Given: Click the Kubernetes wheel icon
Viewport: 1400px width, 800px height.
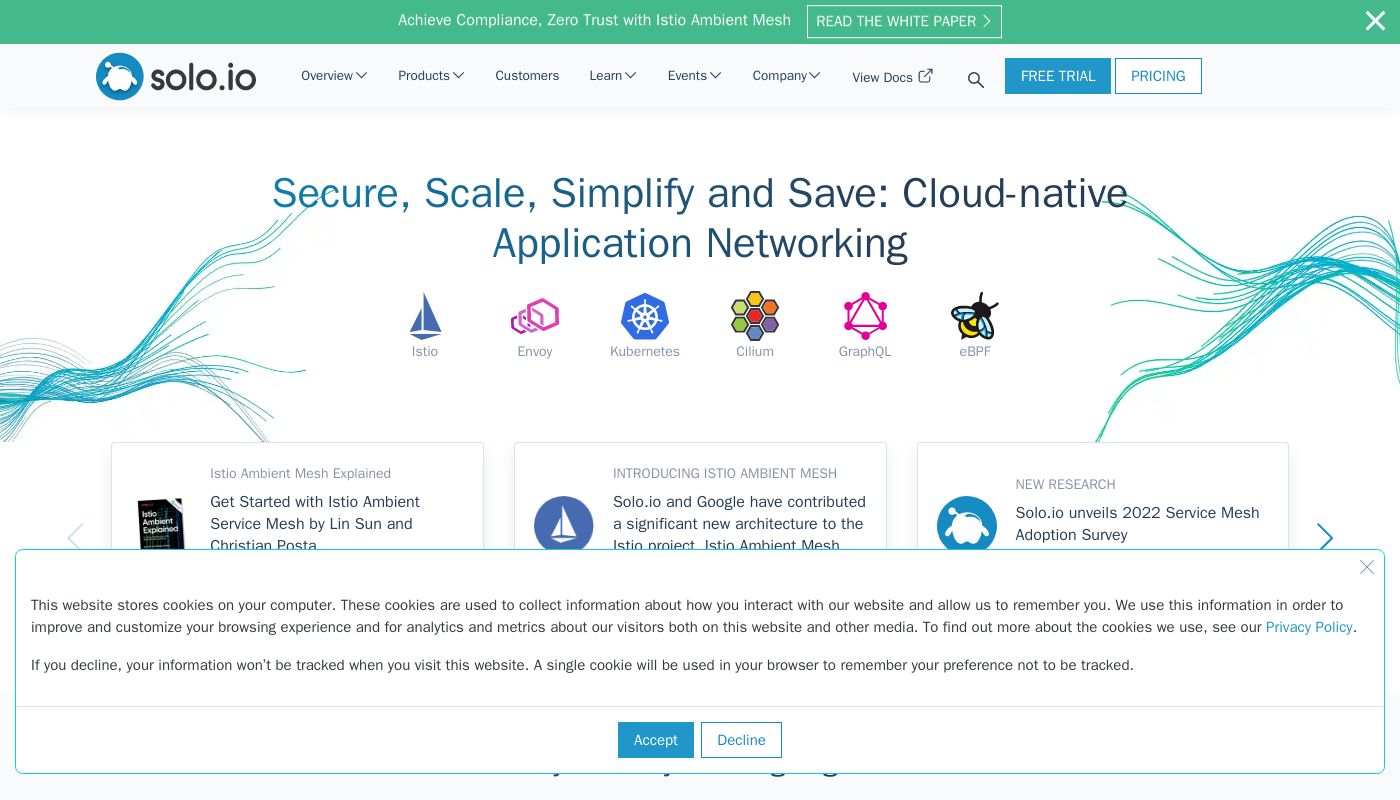Looking at the screenshot, I should [645, 316].
